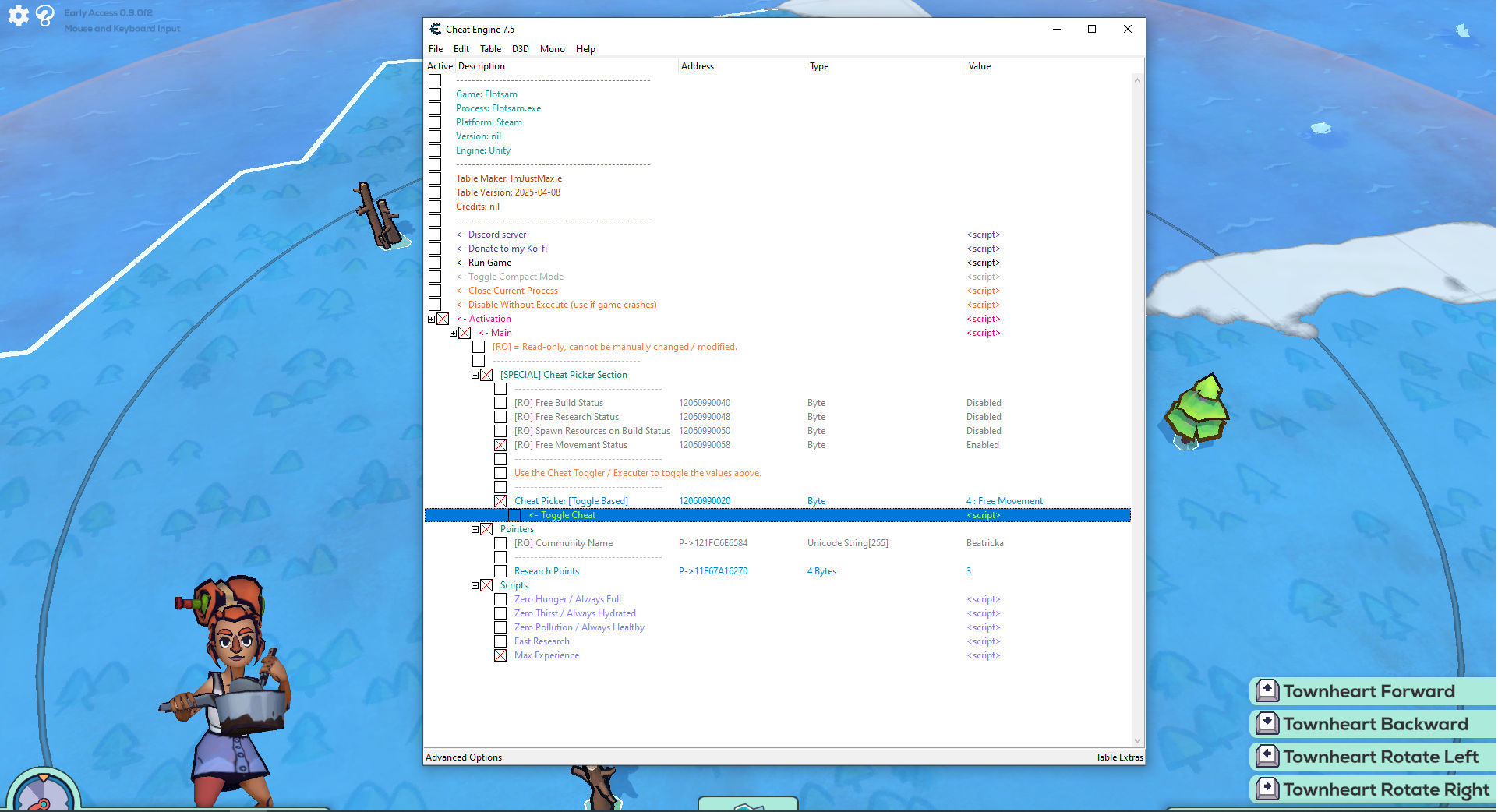
Task: Select the "<- Close Current Process" row
Action: (x=507, y=291)
